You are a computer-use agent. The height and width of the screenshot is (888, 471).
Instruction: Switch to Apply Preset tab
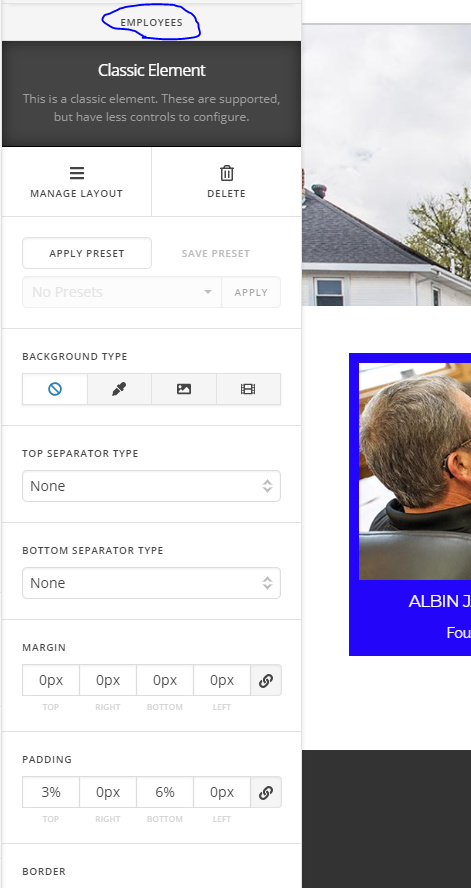point(87,253)
